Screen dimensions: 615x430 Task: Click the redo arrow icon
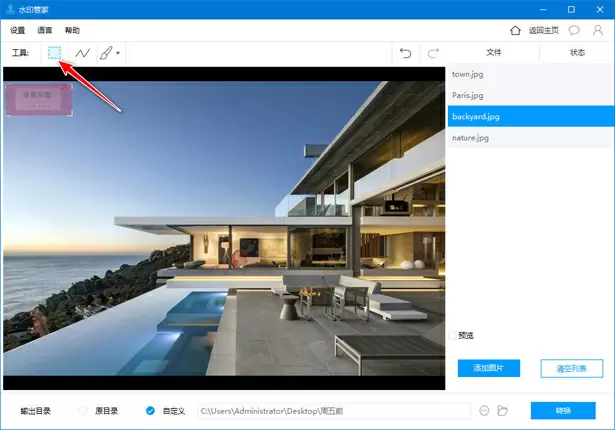point(433,53)
